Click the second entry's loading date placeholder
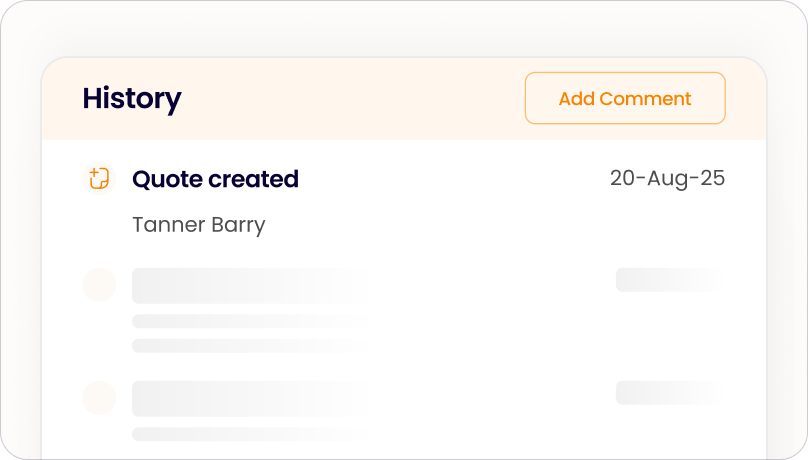Image resolution: width=808 pixels, height=460 pixels. pyautogui.click(x=665, y=280)
